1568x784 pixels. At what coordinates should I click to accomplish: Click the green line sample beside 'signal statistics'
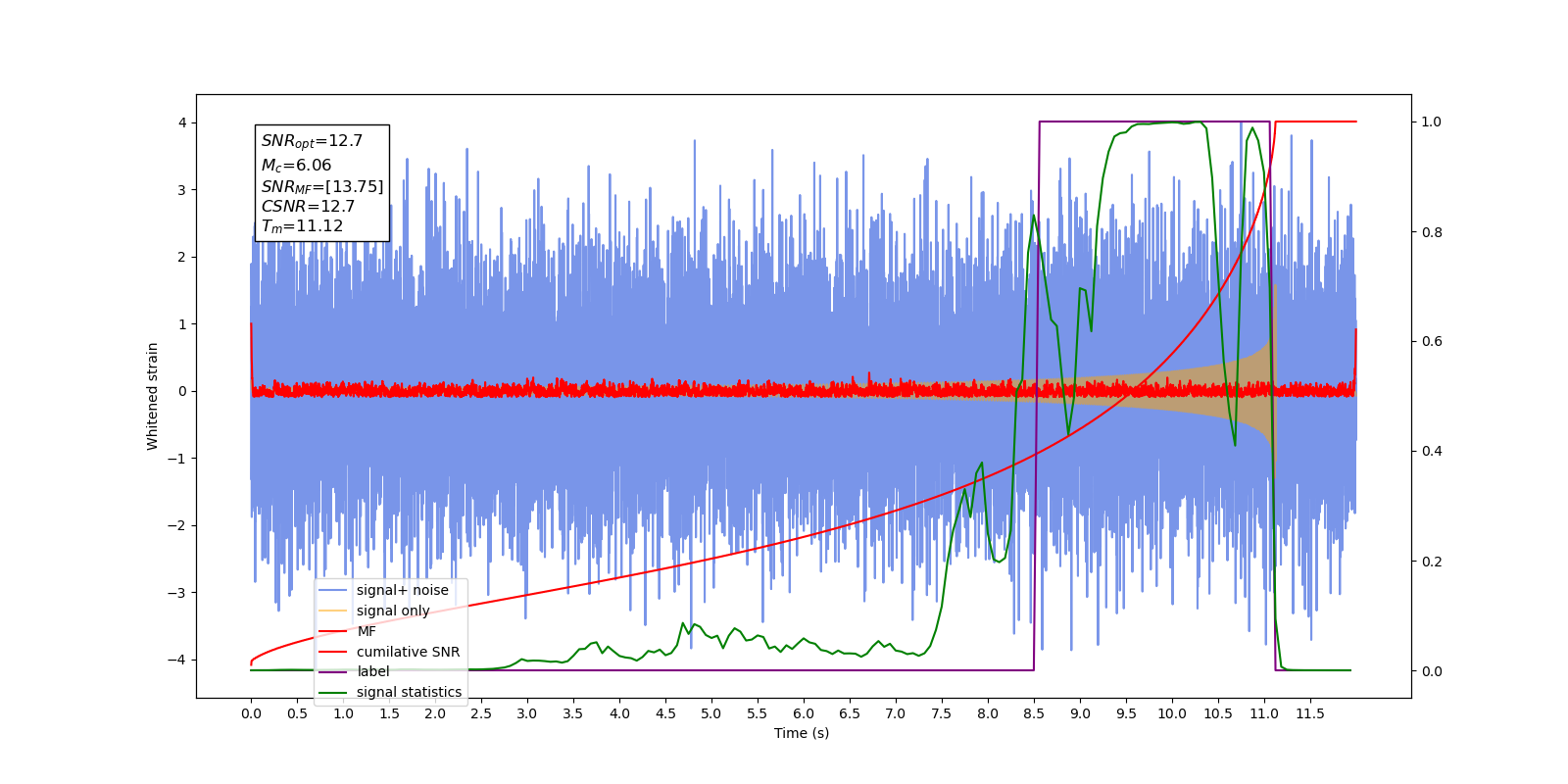tap(333, 693)
